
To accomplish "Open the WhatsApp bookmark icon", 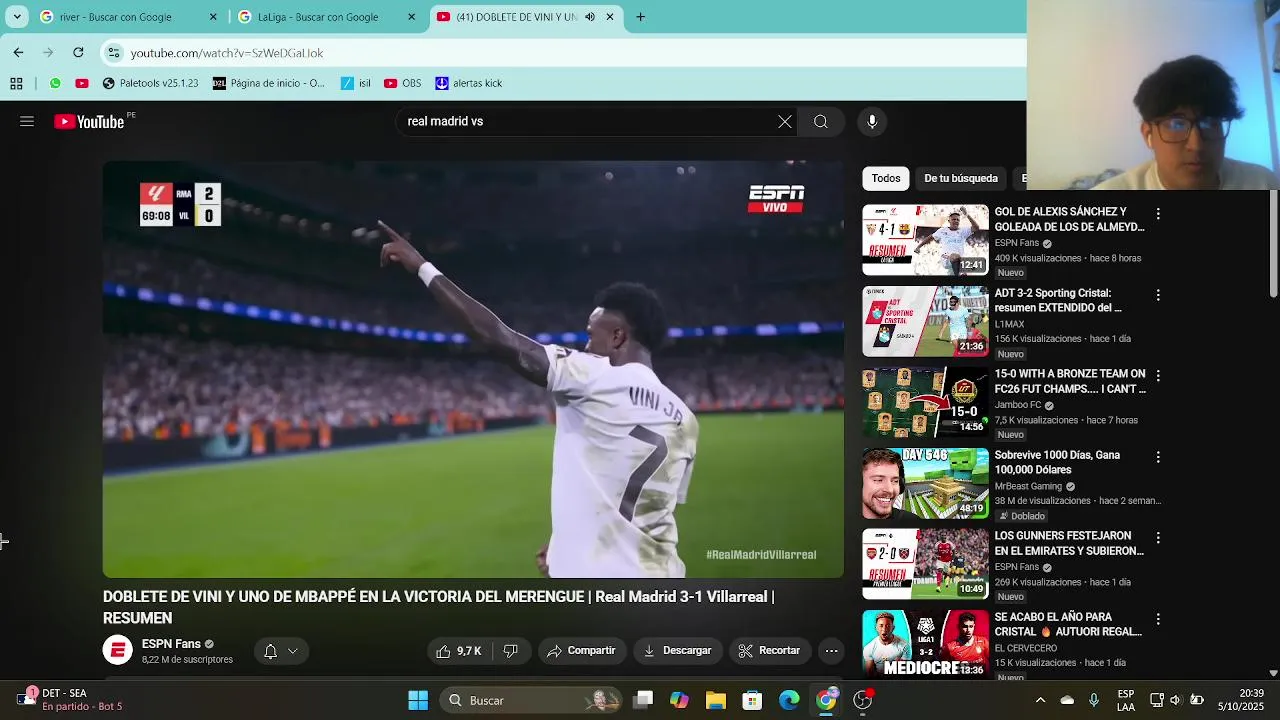I will (x=55, y=84).
